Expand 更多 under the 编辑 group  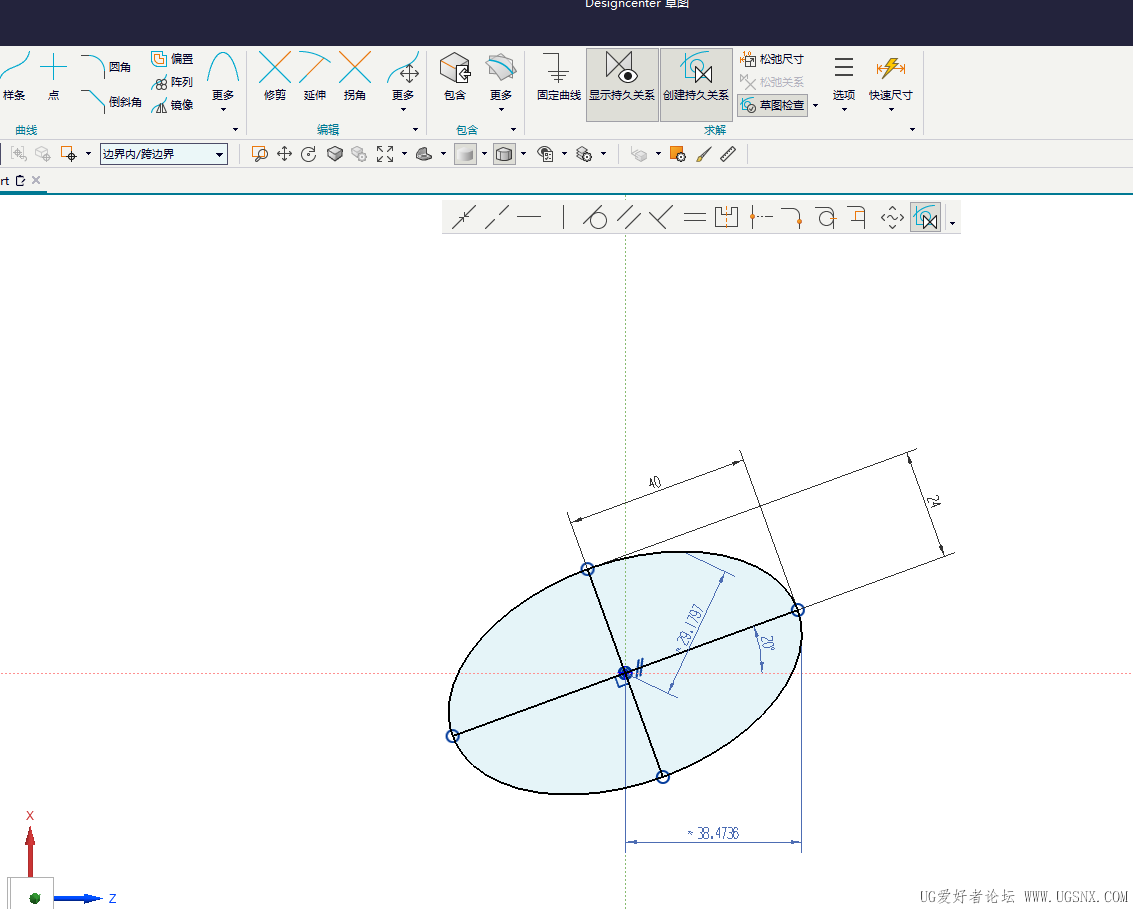click(x=403, y=80)
